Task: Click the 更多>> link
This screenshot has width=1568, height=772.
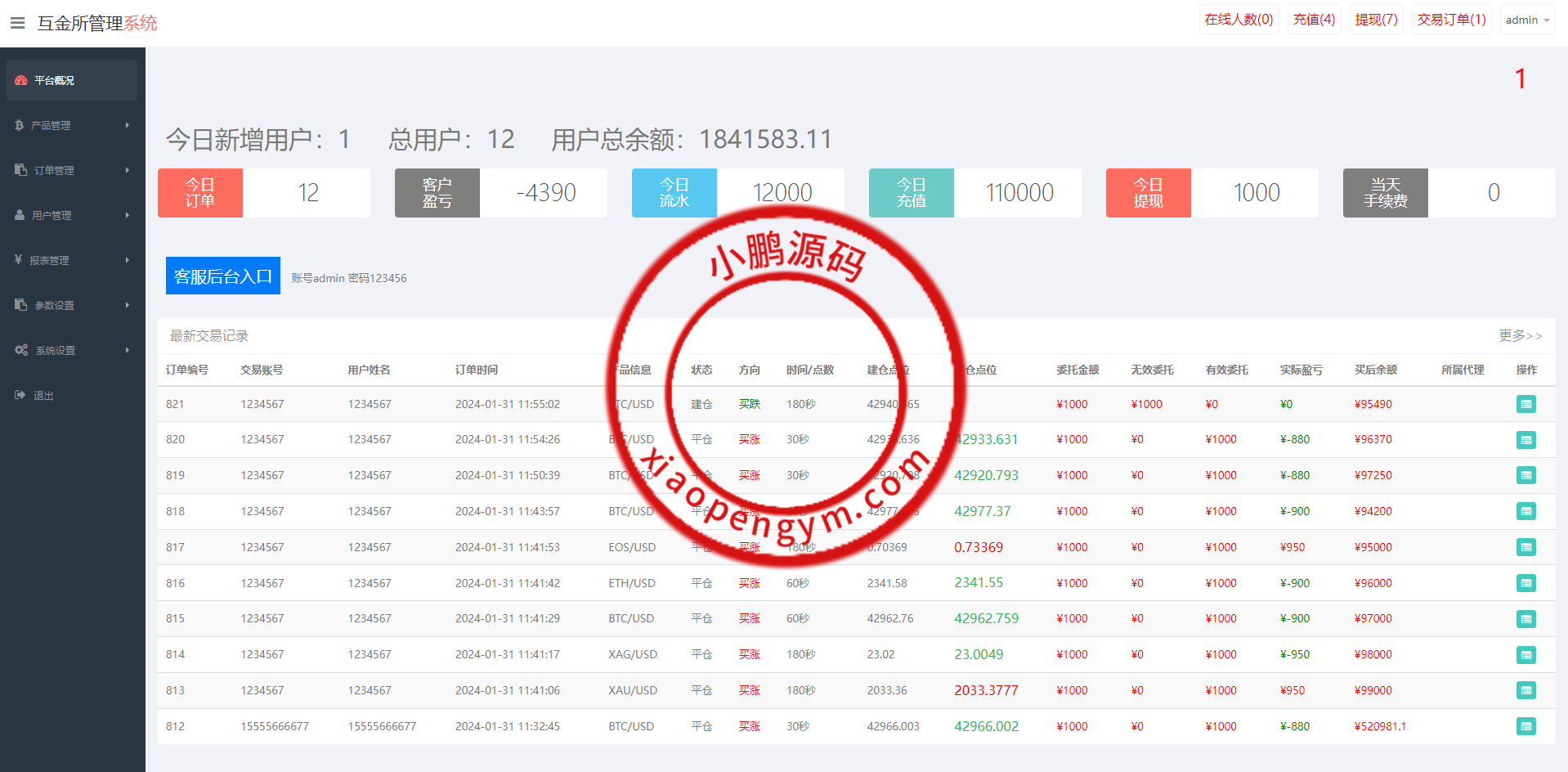Action: coord(1520,335)
